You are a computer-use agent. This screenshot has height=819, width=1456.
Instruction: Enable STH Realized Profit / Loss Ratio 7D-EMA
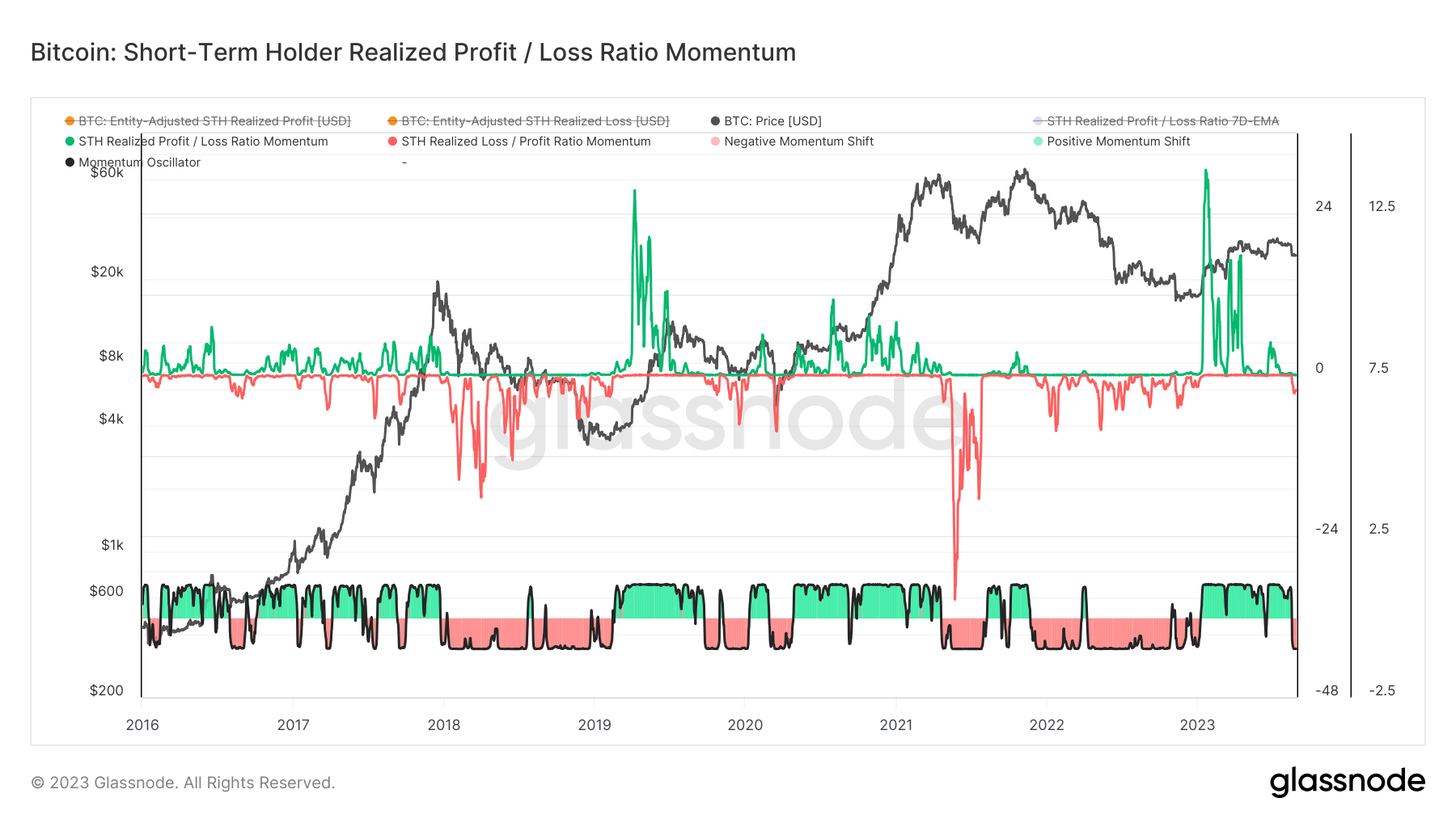point(1163,121)
